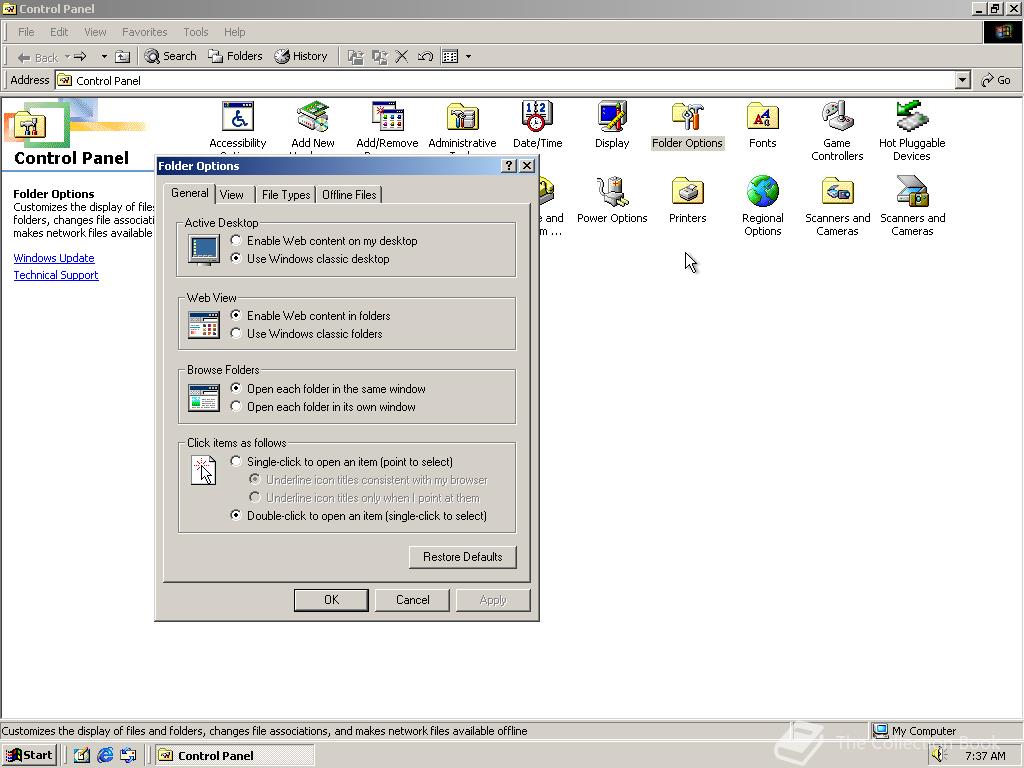Click the Search toolbar button

point(170,57)
